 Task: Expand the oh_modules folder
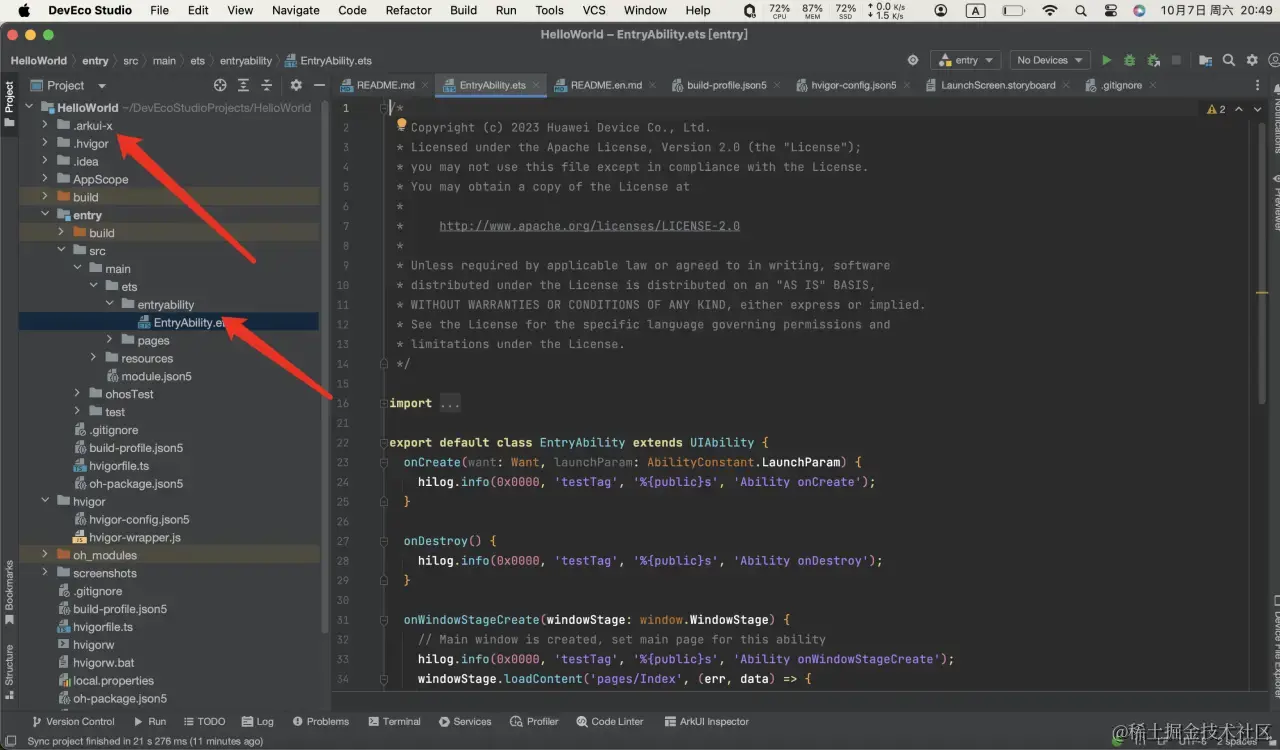(45, 555)
